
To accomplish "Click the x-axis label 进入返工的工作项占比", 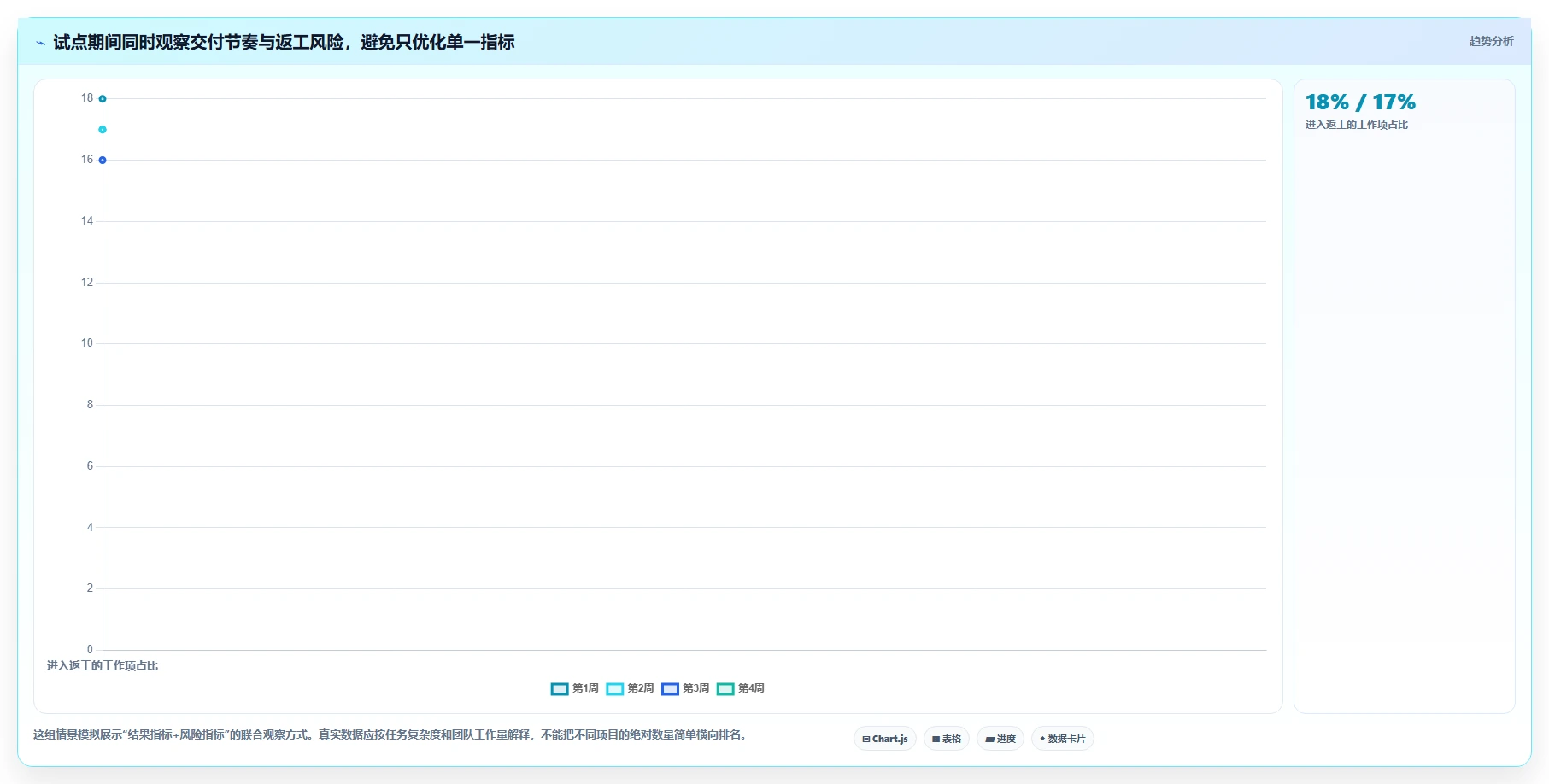I will [x=103, y=666].
